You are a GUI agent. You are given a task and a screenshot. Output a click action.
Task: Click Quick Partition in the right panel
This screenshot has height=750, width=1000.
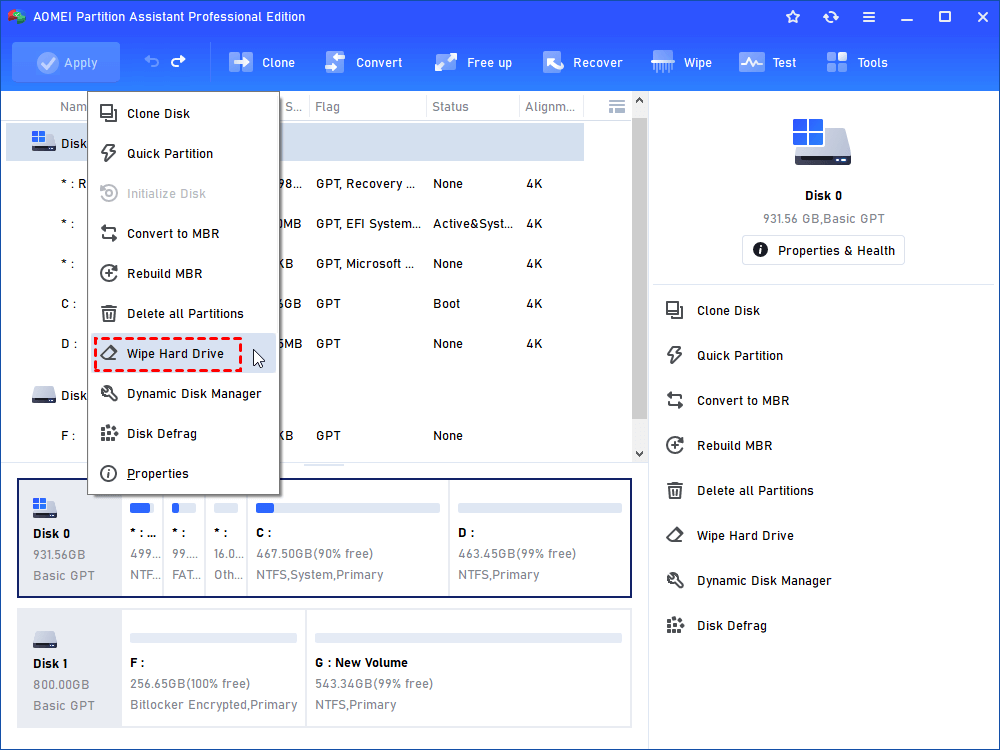740,356
